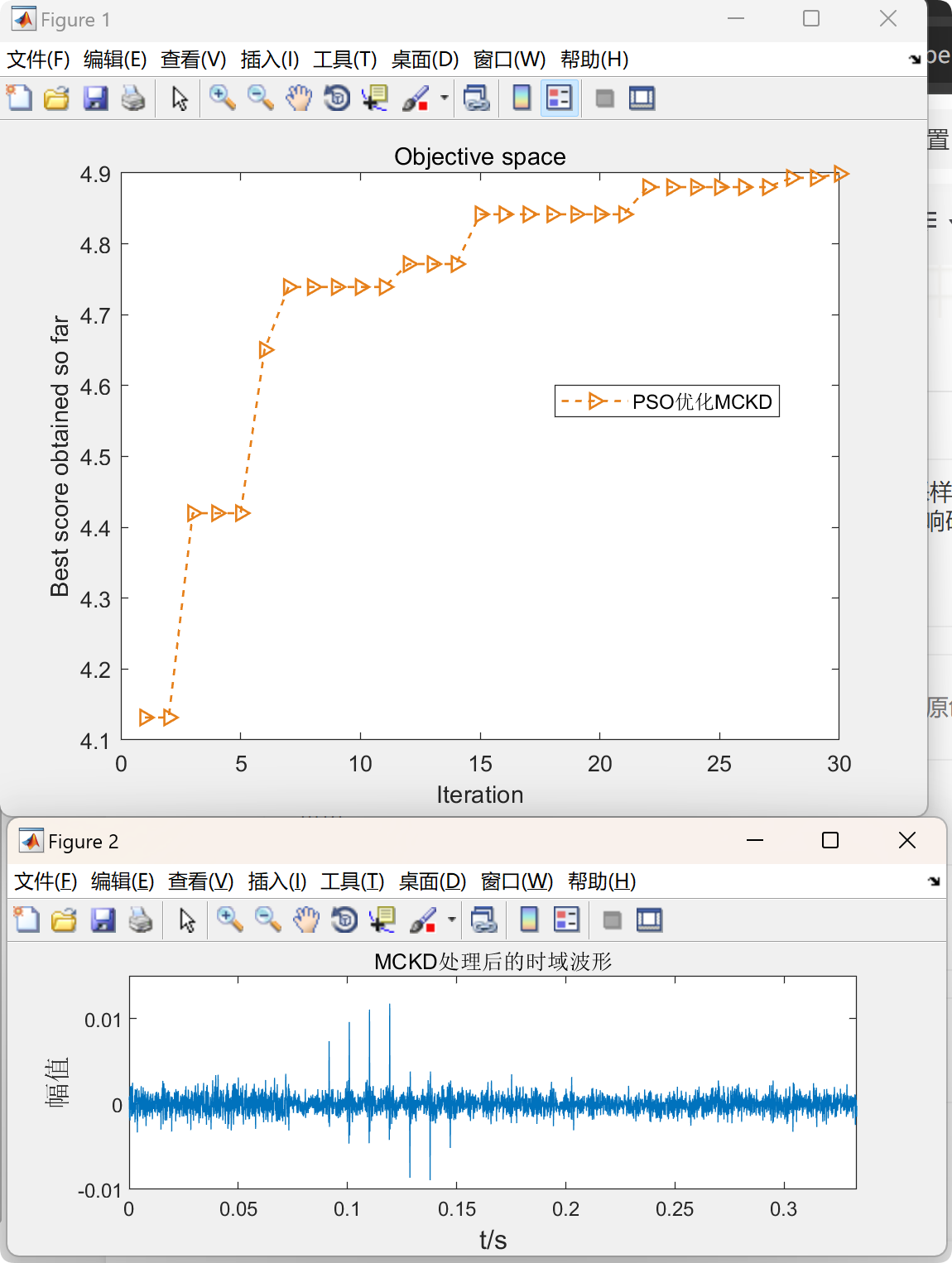This screenshot has width=952, height=1263.
Task: Open 工具(T) menu in Figure 1
Action: pyautogui.click(x=345, y=60)
